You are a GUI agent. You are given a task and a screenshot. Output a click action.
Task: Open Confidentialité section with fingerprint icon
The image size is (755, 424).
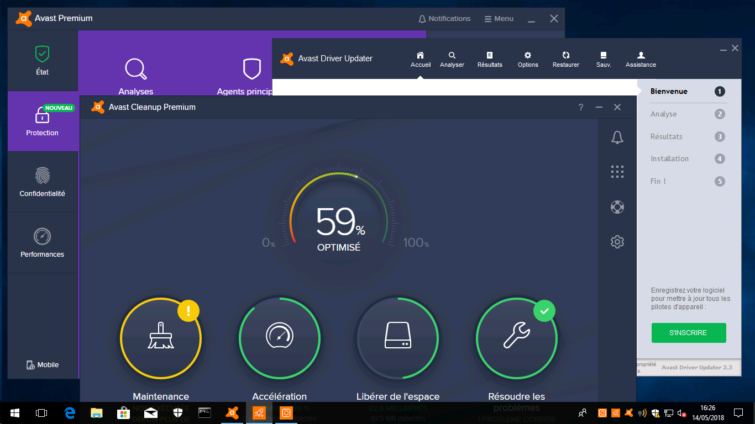coord(42,181)
